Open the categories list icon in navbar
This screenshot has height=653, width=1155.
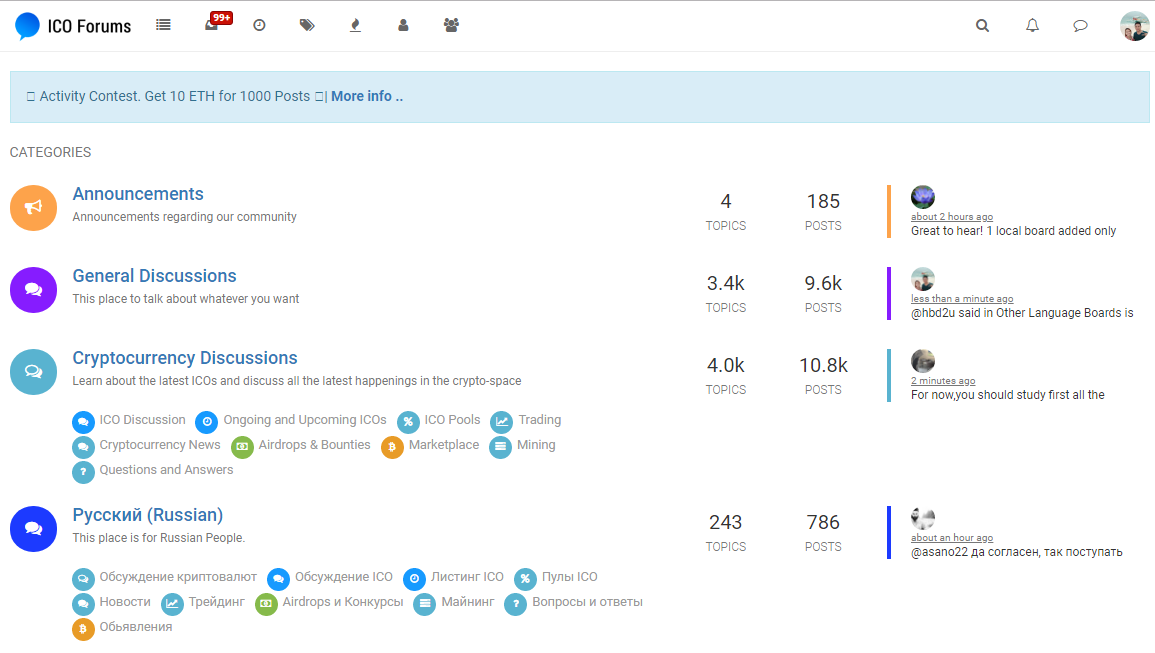[164, 25]
